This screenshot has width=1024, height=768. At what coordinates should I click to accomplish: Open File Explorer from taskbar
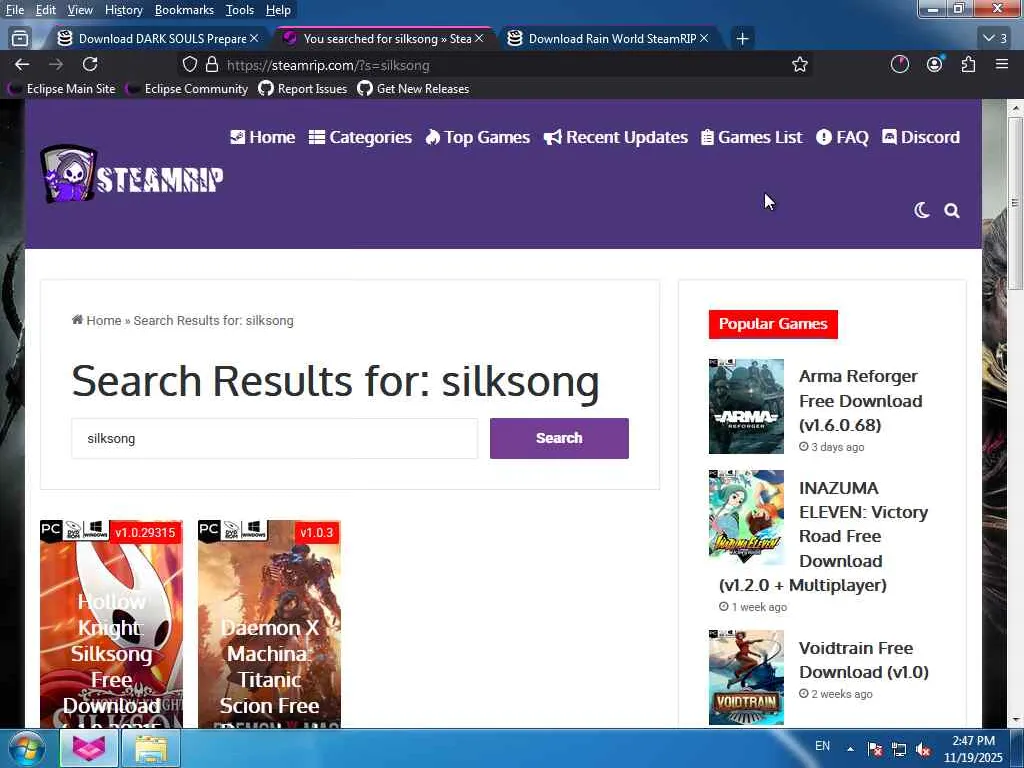pyautogui.click(x=152, y=748)
